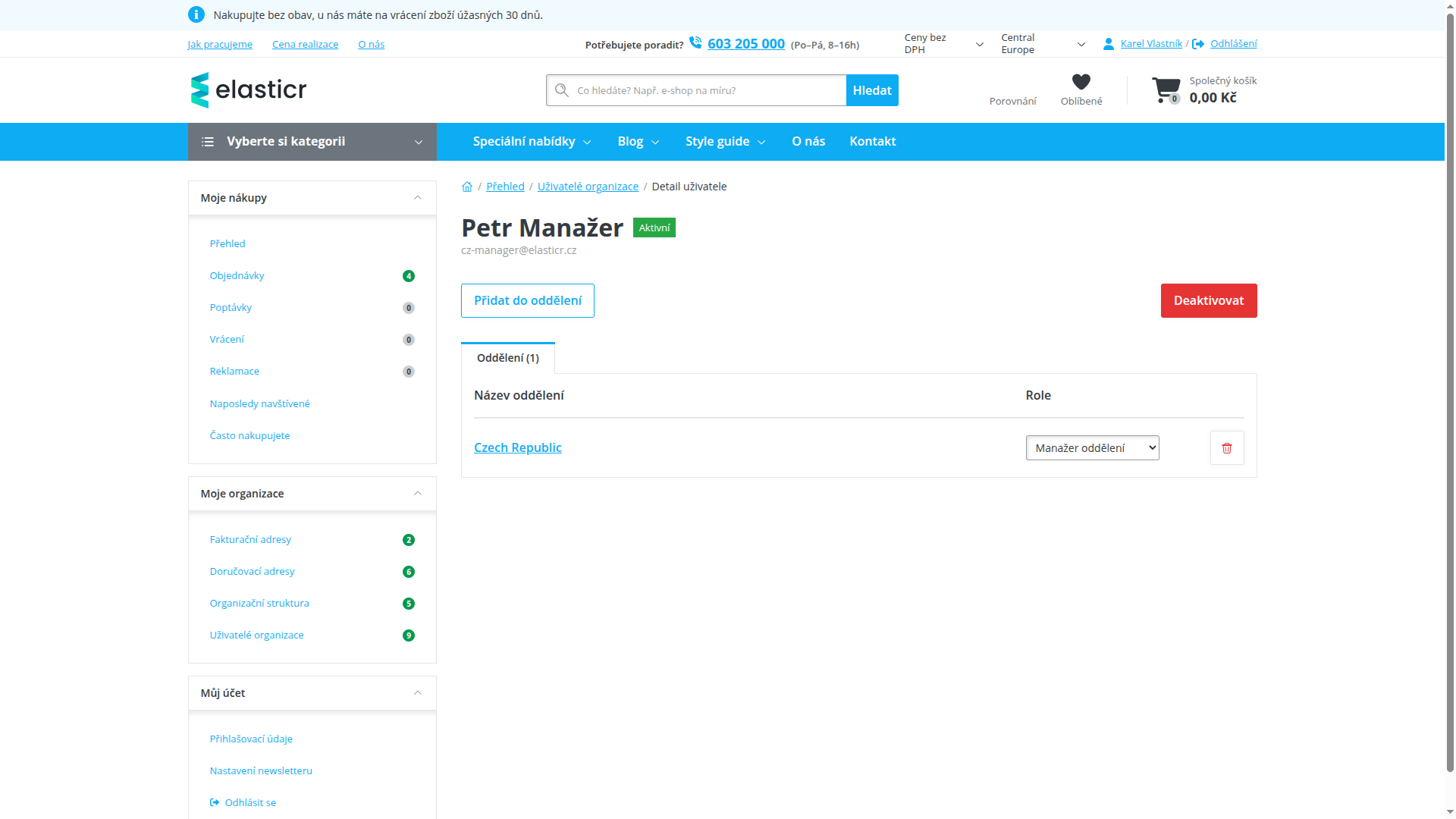
Task: Click the Hledat search button
Action: coord(872,90)
